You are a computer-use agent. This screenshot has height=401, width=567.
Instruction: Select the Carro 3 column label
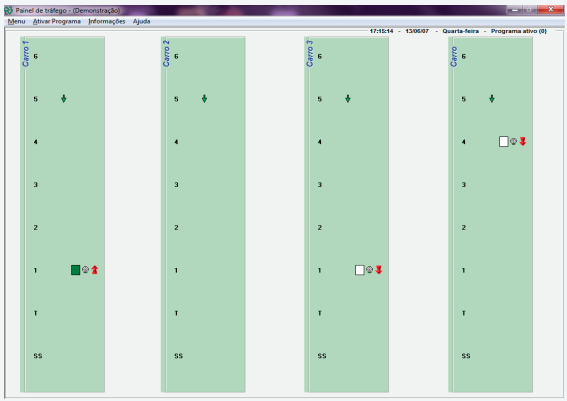(x=310, y=54)
